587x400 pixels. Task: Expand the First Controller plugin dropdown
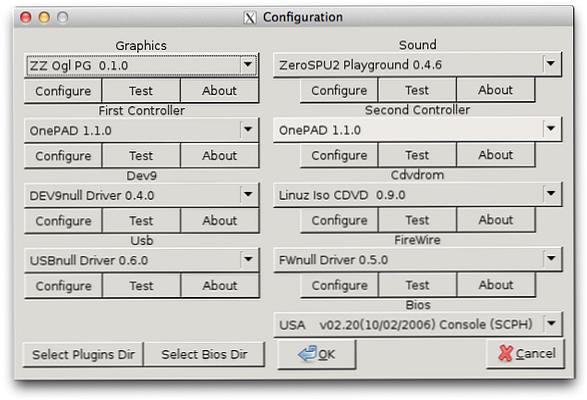(141, 130)
